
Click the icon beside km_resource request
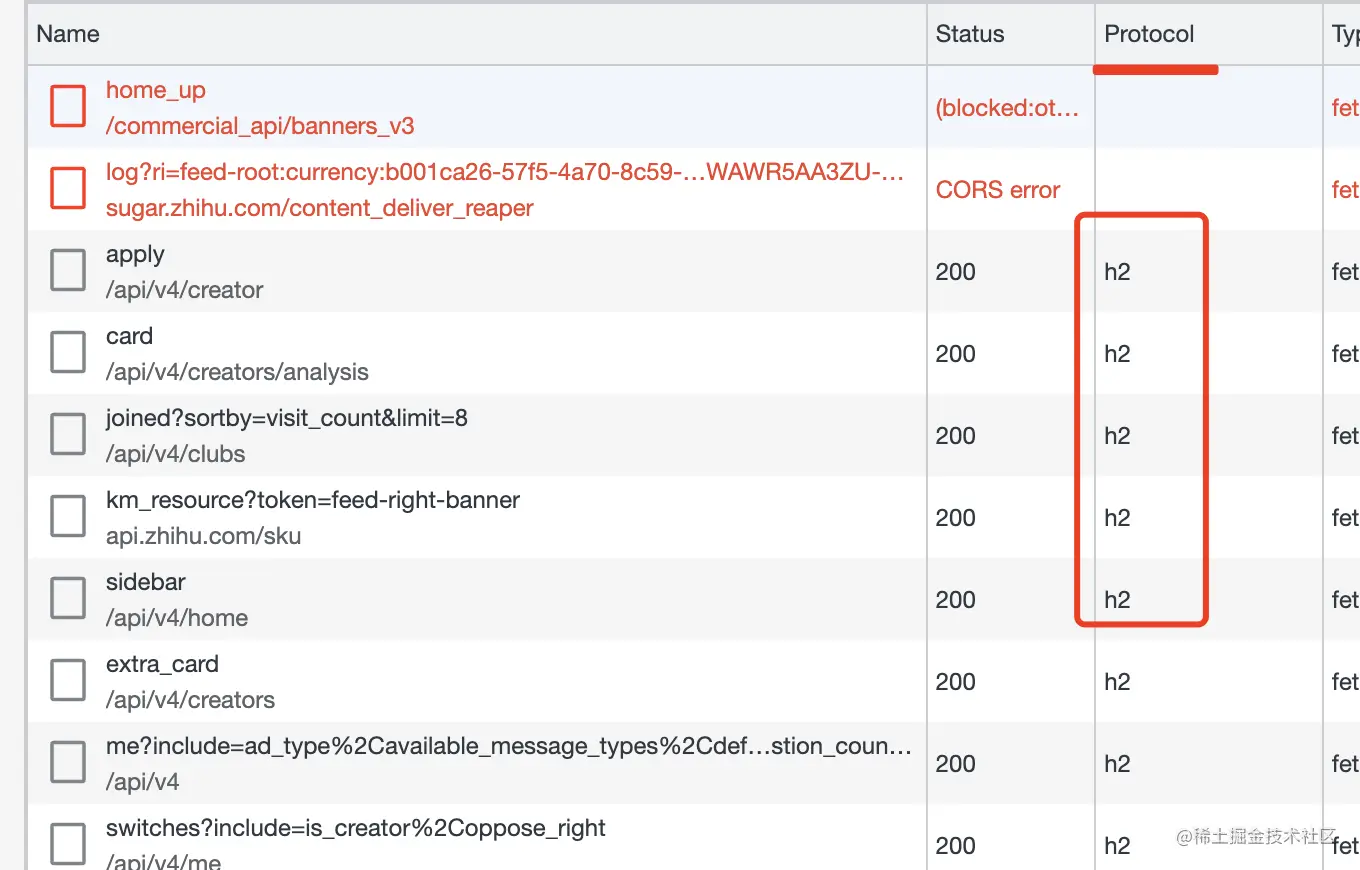point(68,516)
